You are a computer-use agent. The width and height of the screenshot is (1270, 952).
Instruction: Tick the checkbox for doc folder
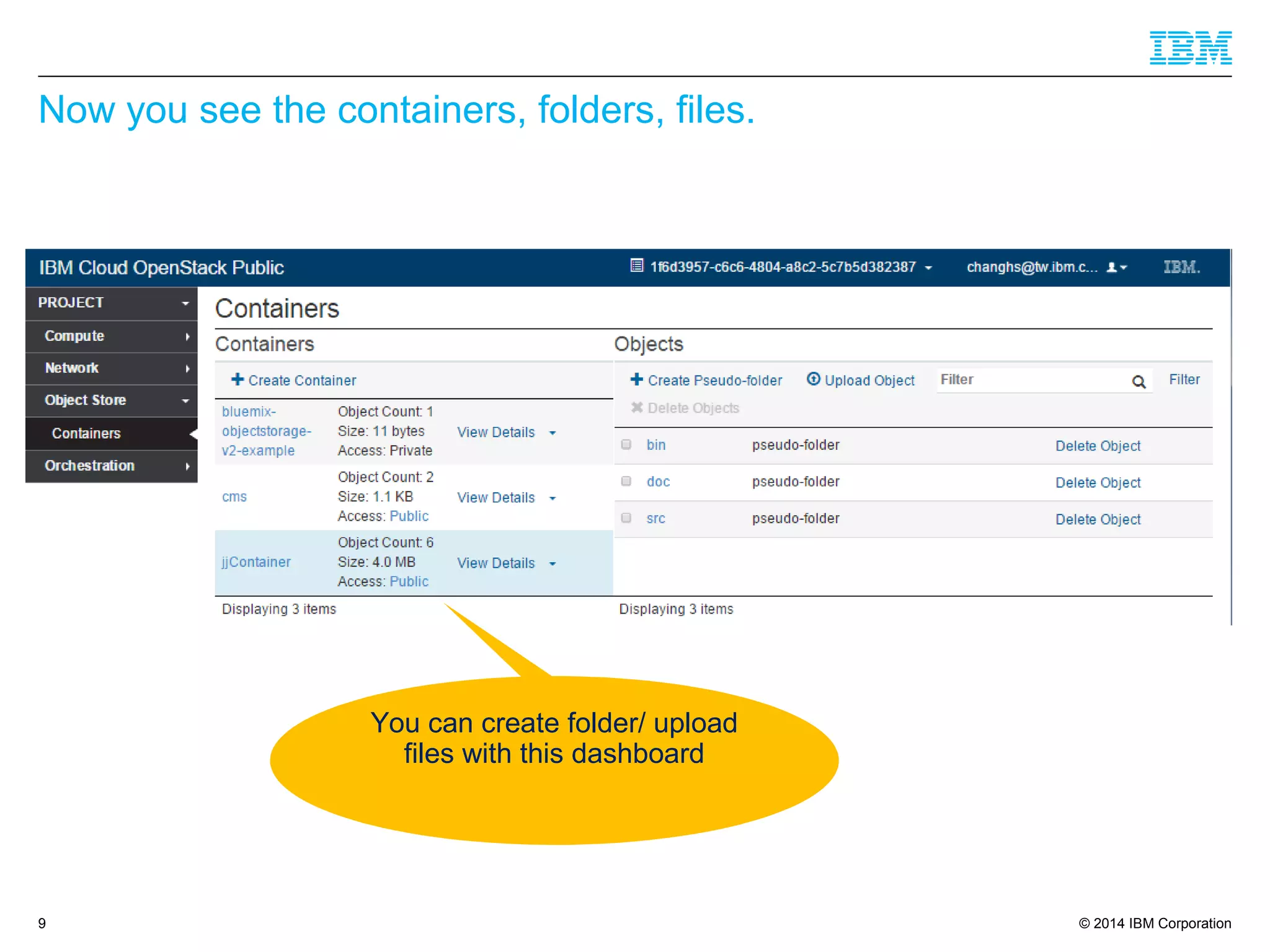click(626, 481)
